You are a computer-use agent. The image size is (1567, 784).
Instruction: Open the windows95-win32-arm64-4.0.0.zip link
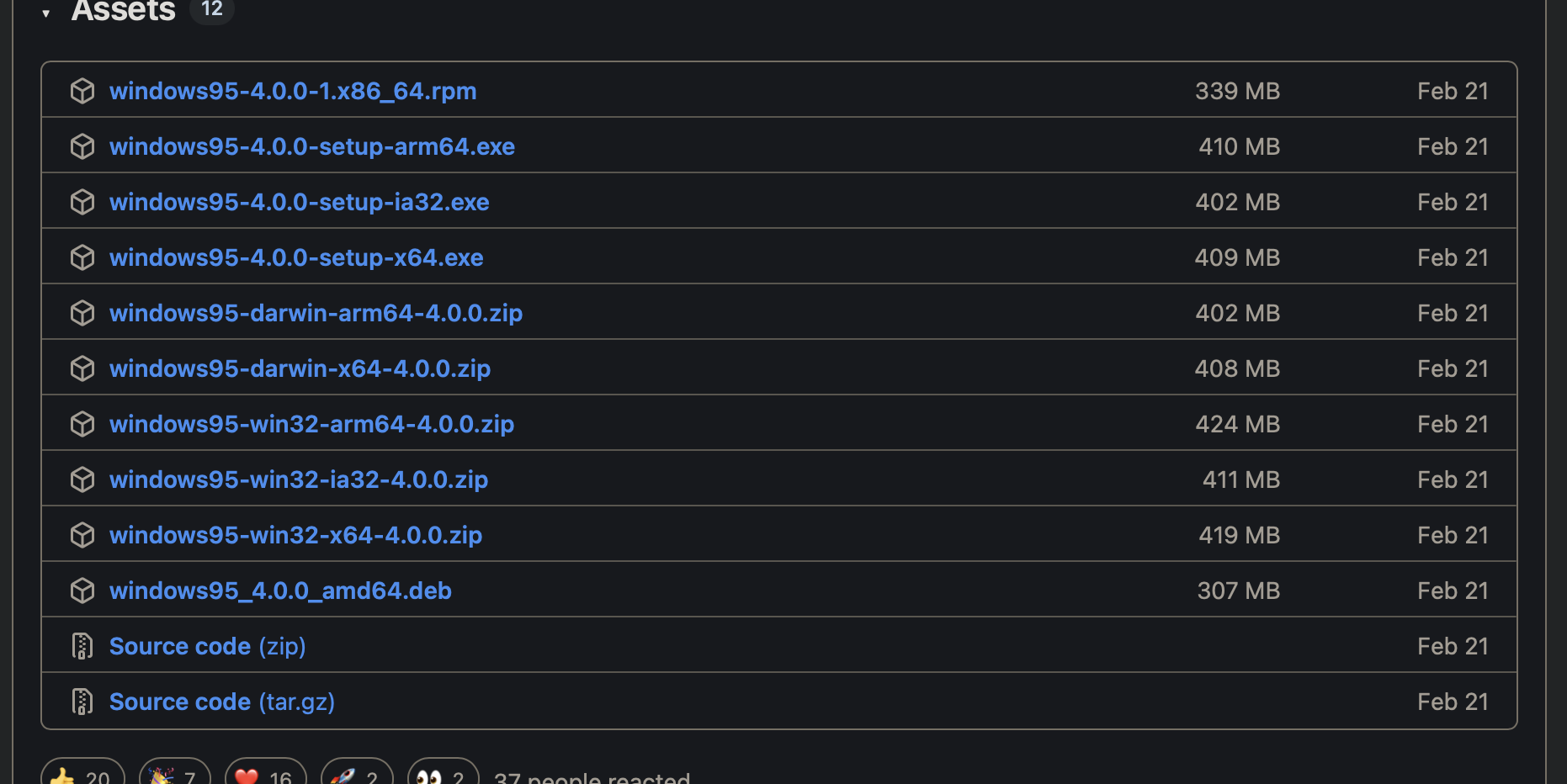pos(311,424)
